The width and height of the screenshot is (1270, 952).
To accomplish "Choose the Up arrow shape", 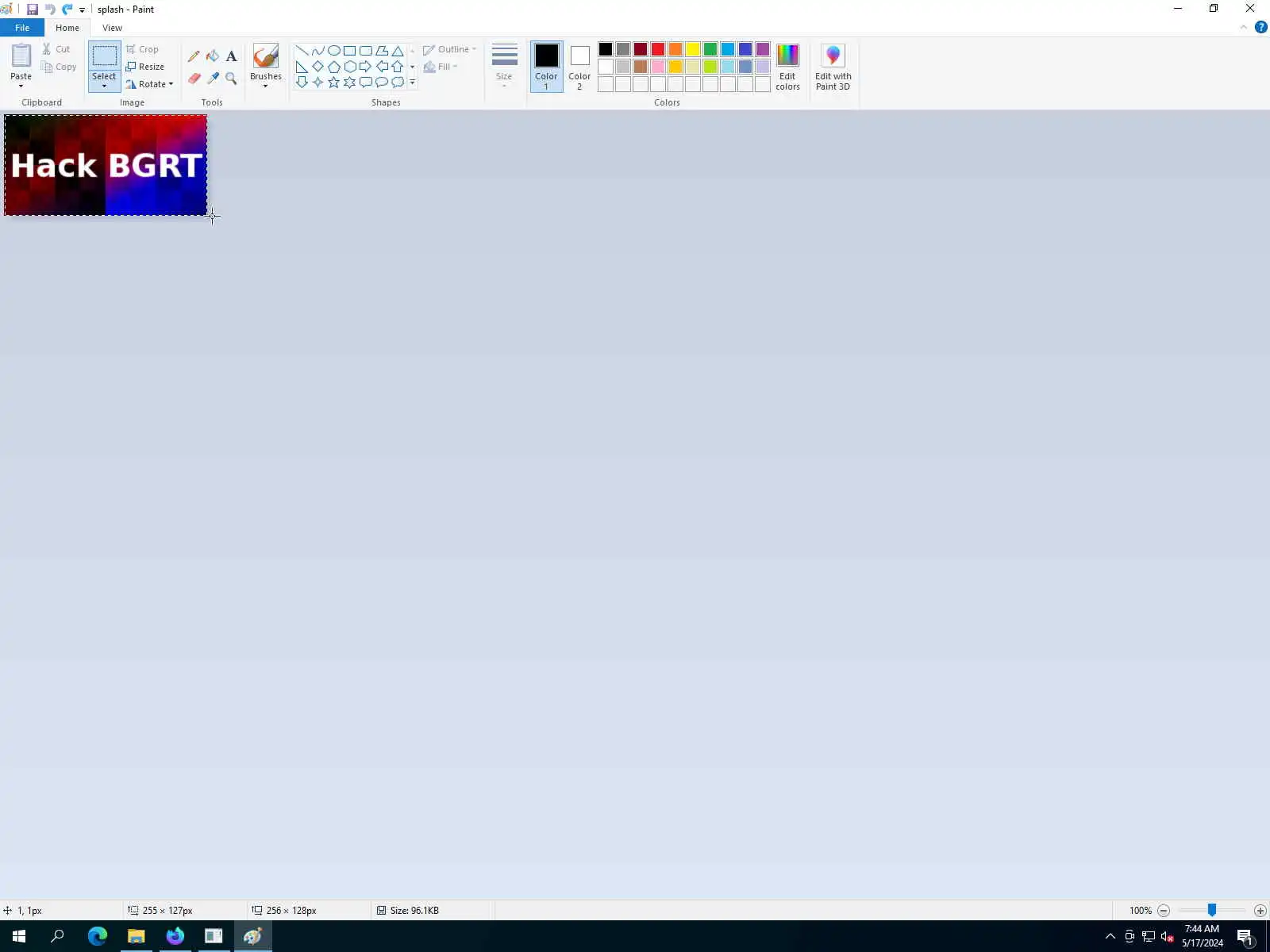I will point(398,67).
